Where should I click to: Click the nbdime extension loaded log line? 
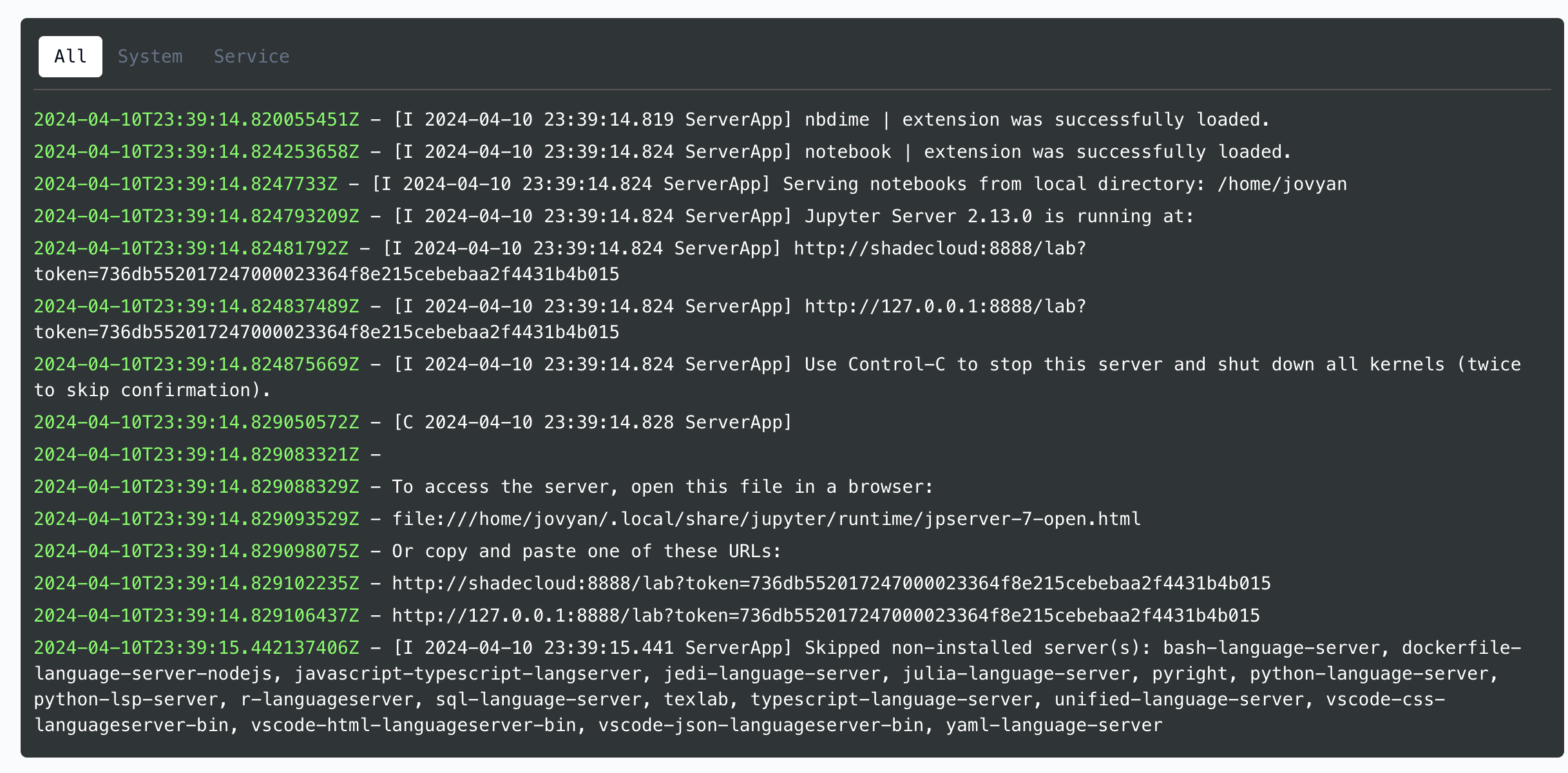coord(651,120)
